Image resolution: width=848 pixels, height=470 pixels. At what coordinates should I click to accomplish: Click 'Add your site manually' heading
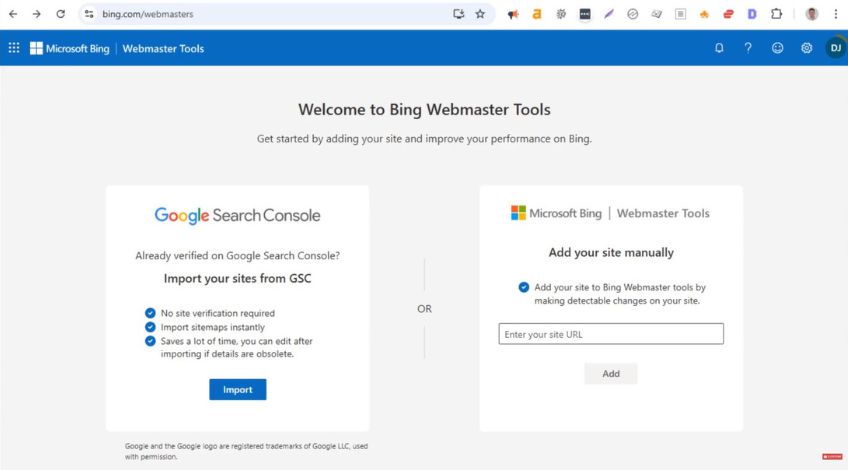click(x=611, y=253)
